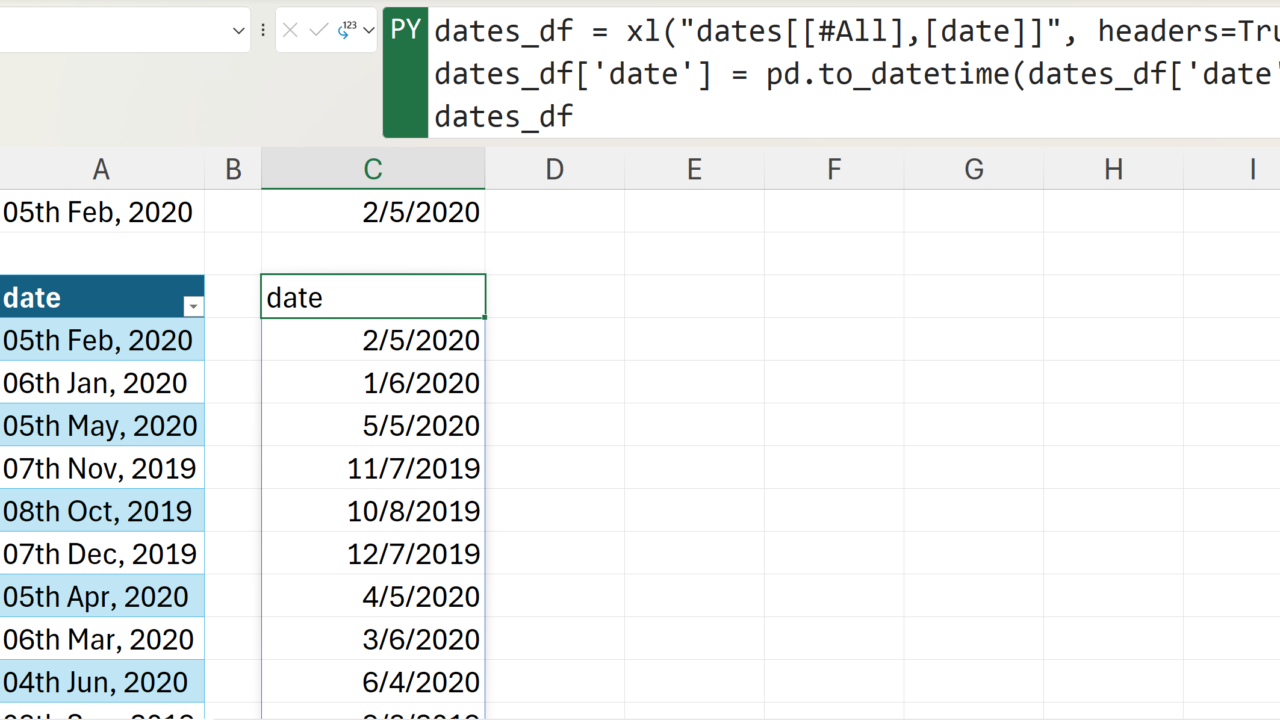Image resolution: width=1280 pixels, height=720 pixels.
Task: Click inside the Name Box field
Action: pyautogui.click(x=110, y=31)
